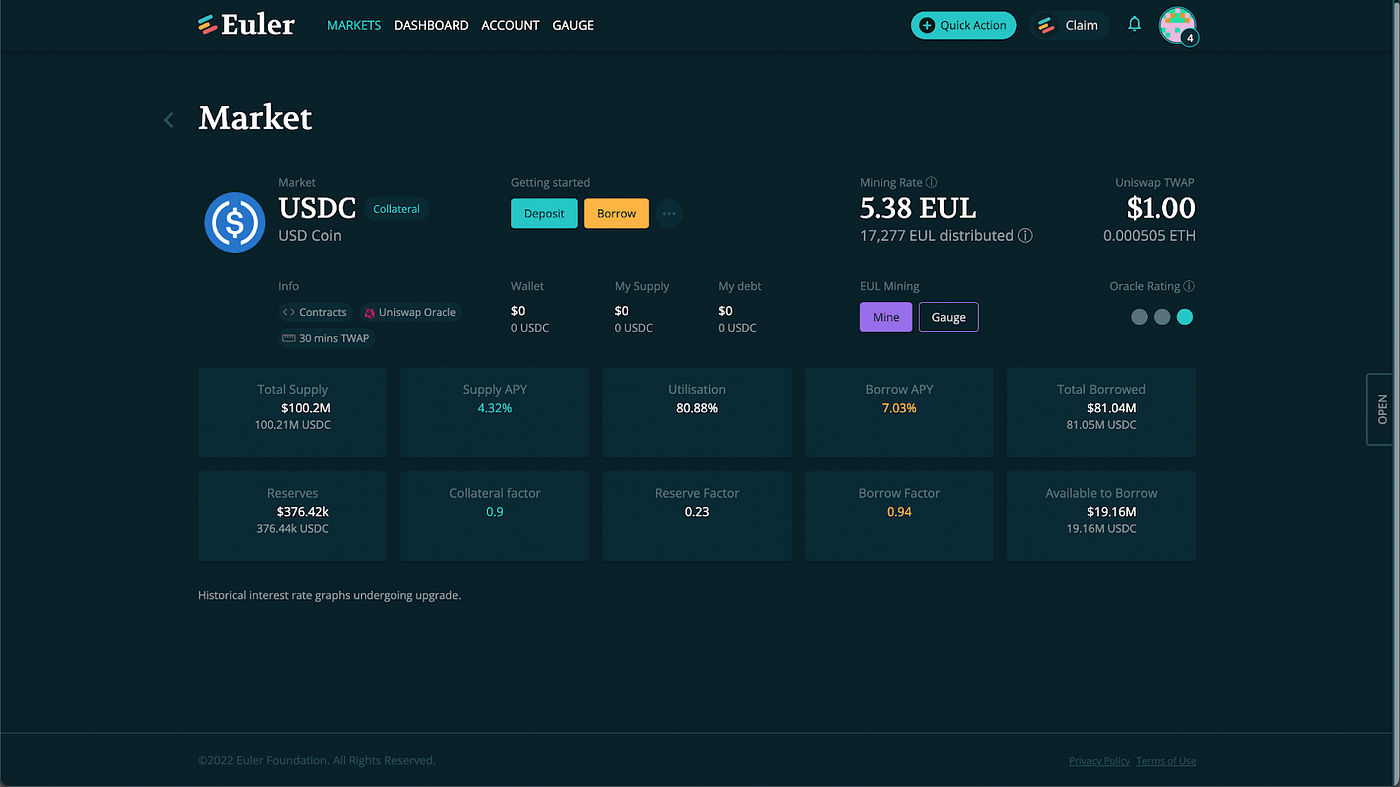1400x787 pixels.
Task: Click the 5.38 EUL mining rate
Action: [918, 208]
